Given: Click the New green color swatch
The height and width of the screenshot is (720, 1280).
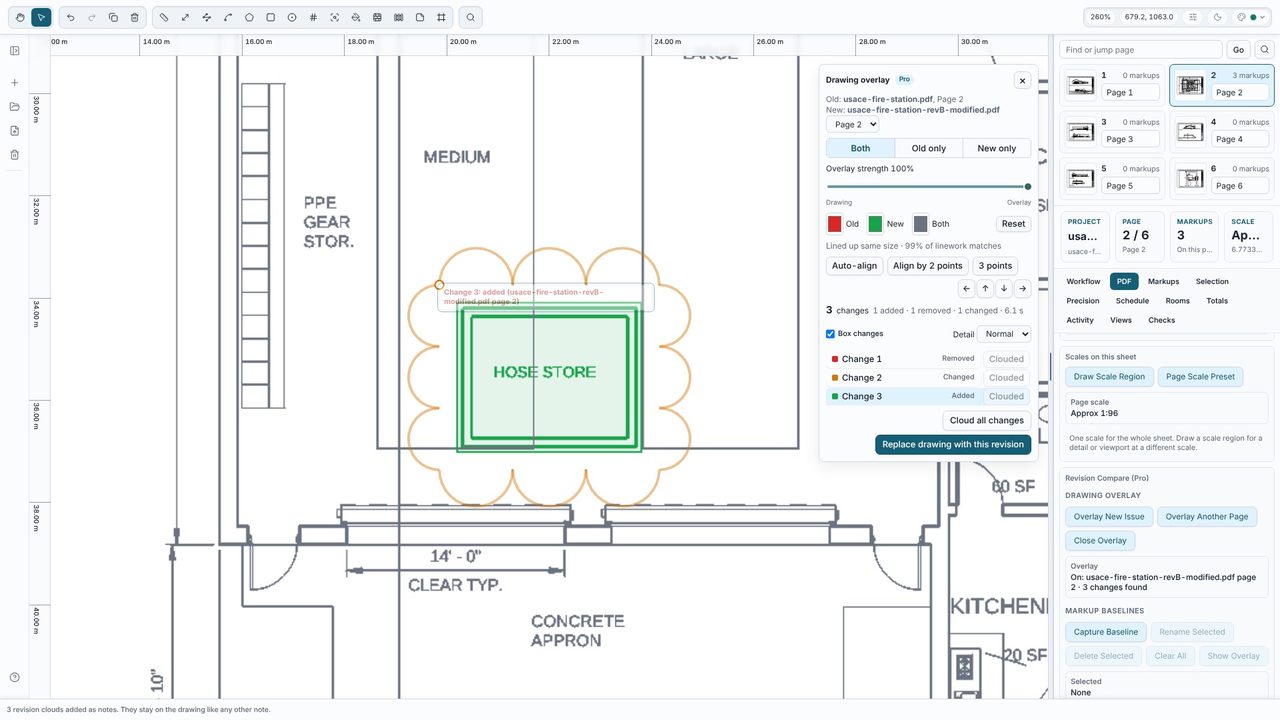Looking at the screenshot, I should pos(875,224).
